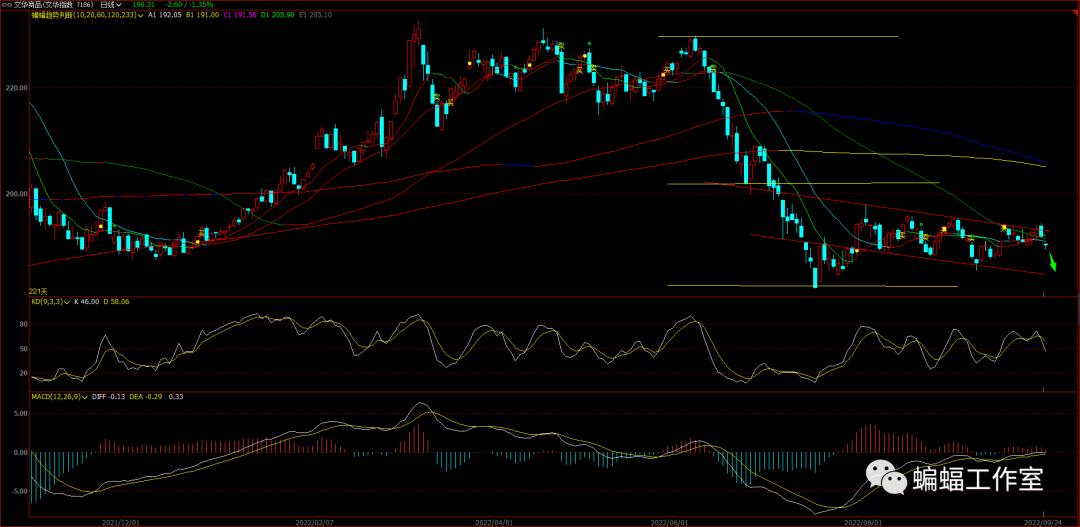Open the KD(9,3,3) indicator dropdown
Viewport: 1080px width, 527px height.
click(67, 301)
